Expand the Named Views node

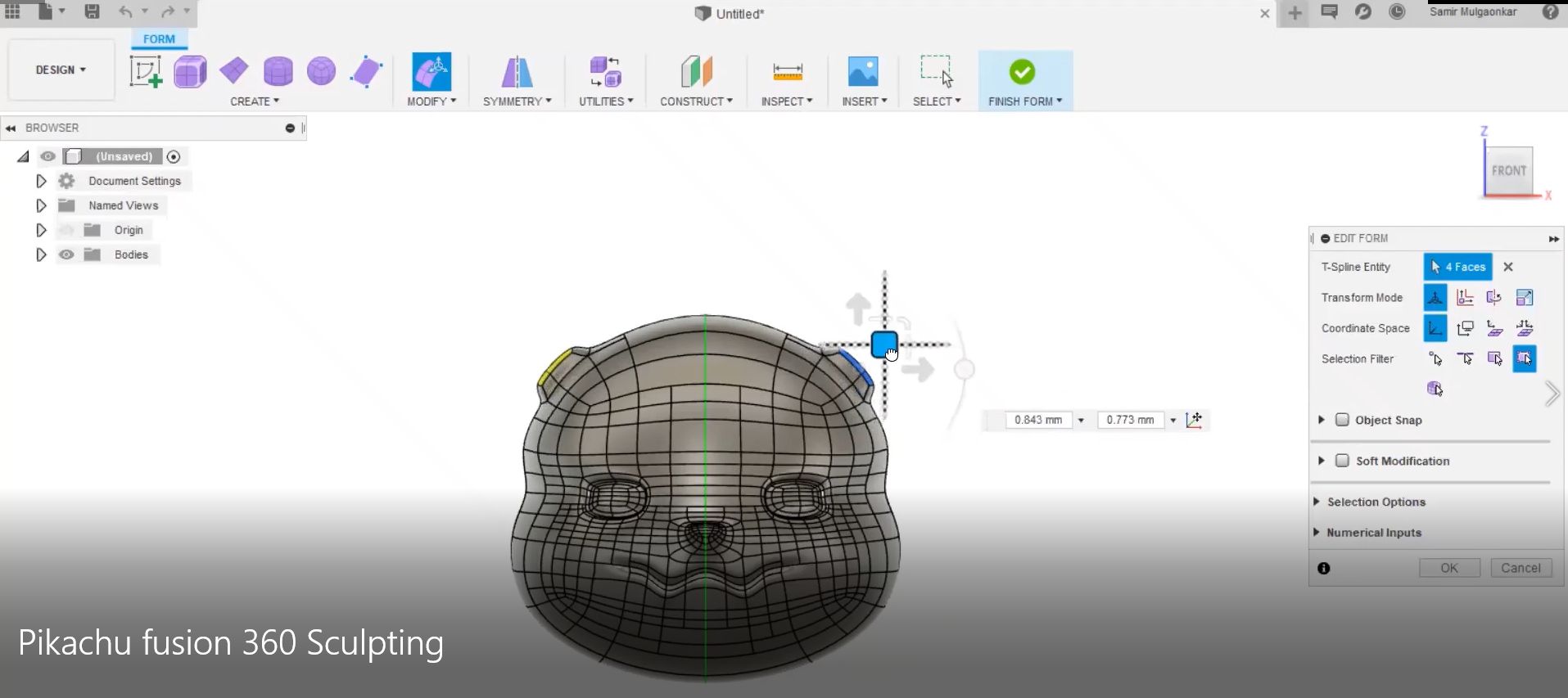41,205
